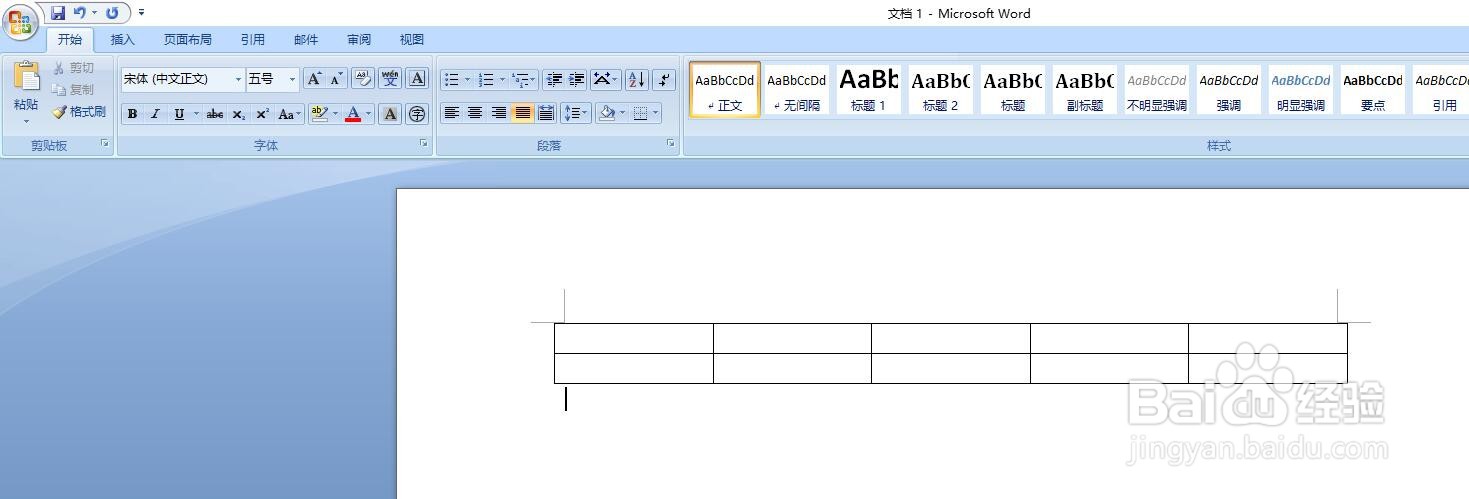The height and width of the screenshot is (499, 1469).
Task: Align text right
Action: point(498,113)
